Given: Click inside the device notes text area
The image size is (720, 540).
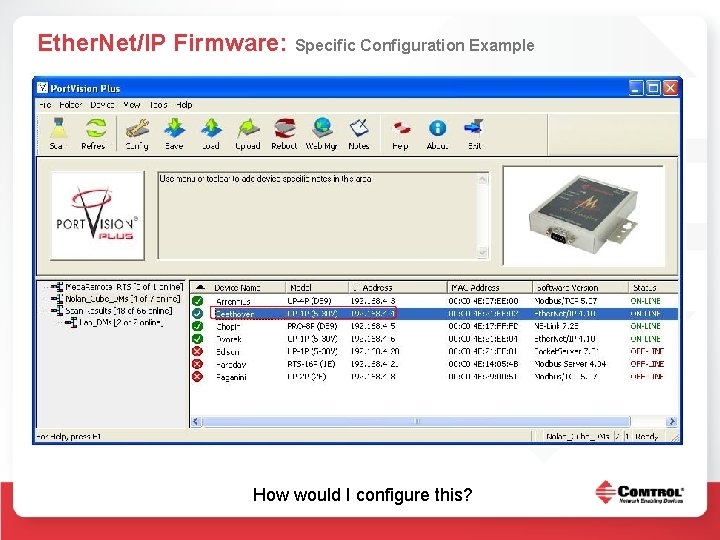Looking at the screenshot, I should tap(317, 216).
